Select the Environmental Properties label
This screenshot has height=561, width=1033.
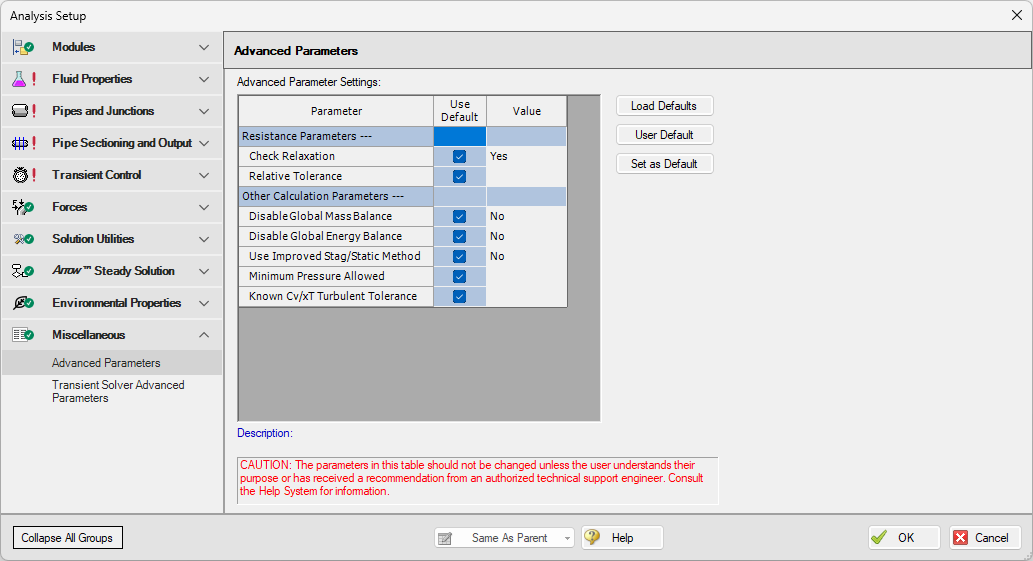(x=117, y=303)
